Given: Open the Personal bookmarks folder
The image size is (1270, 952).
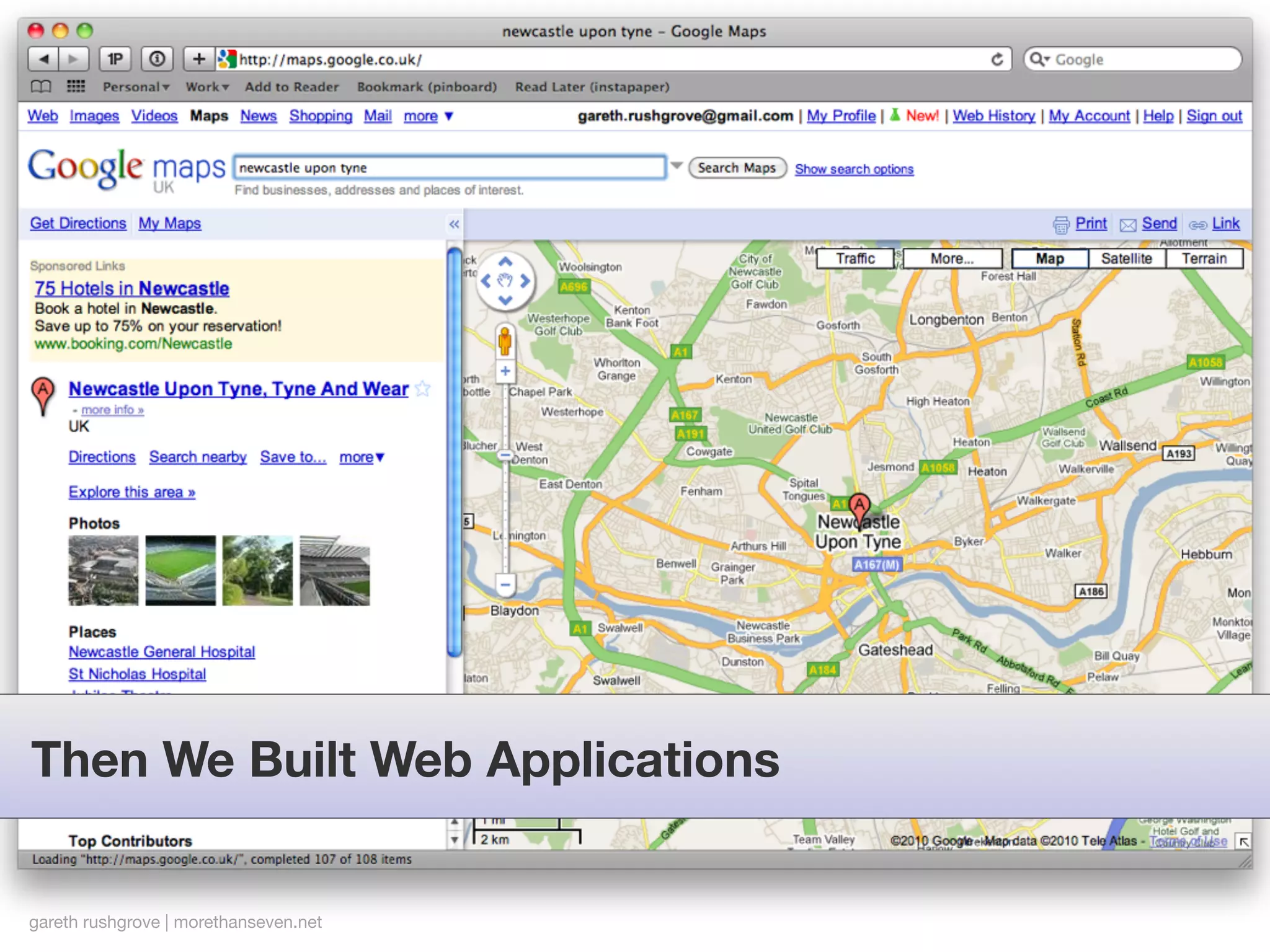Looking at the screenshot, I should (136, 87).
